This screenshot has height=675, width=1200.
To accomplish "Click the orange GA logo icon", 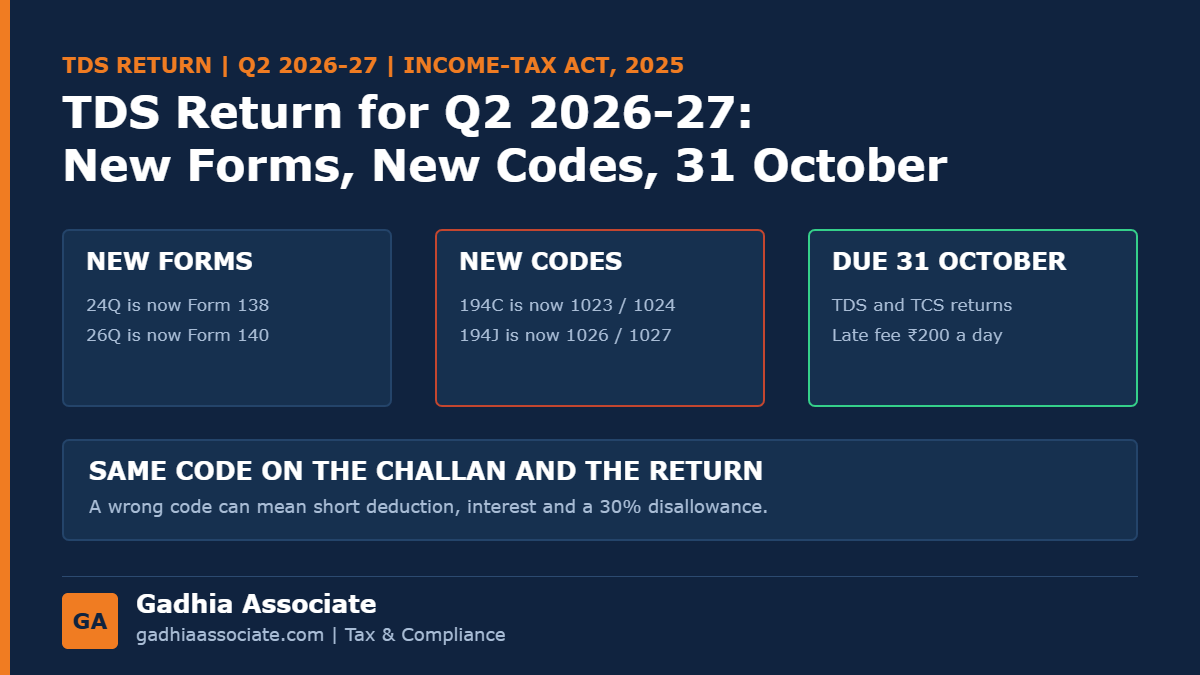I will point(90,621).
